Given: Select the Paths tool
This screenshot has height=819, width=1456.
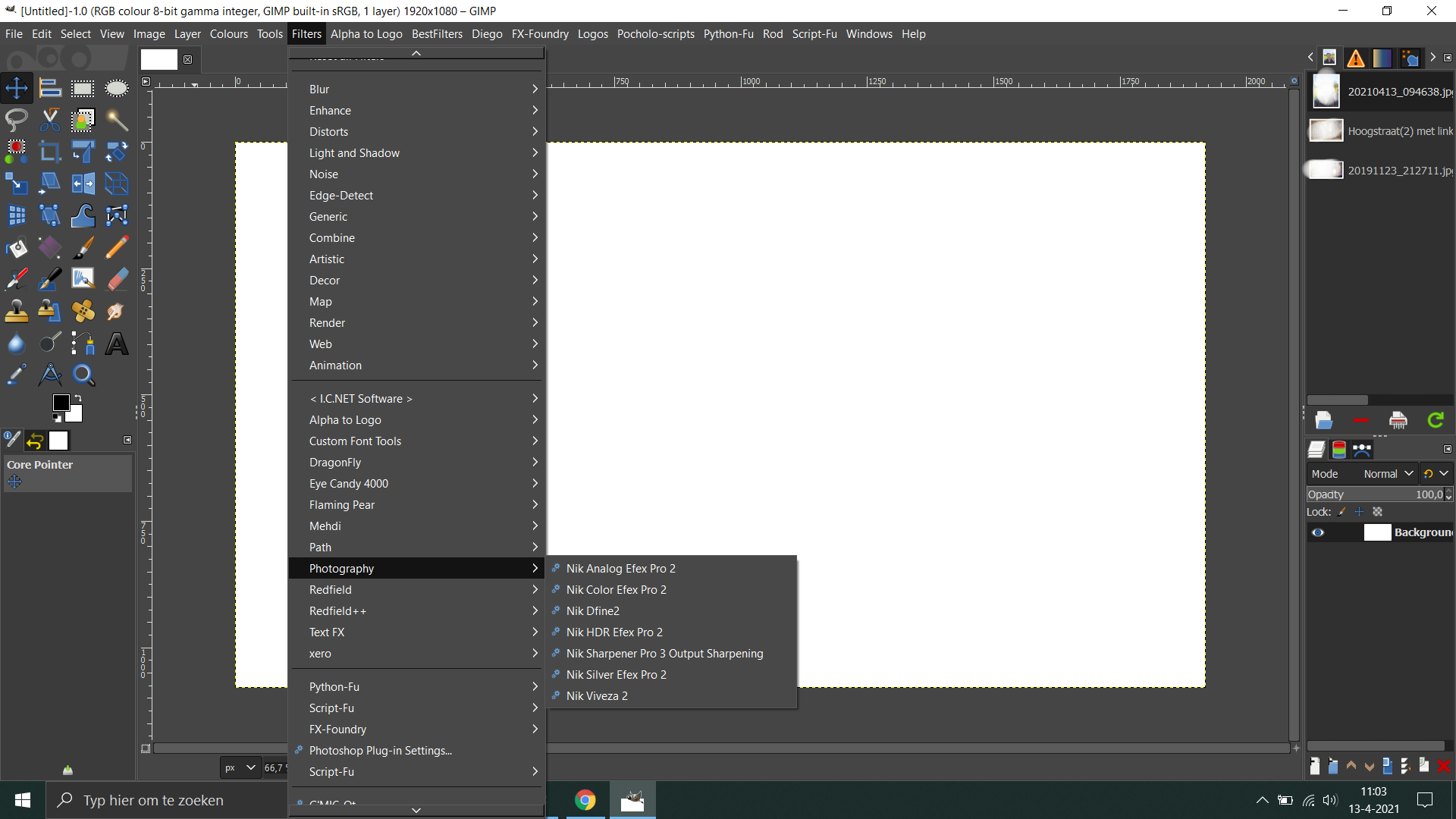Looking at the screenshot, I should coord(83,344).
